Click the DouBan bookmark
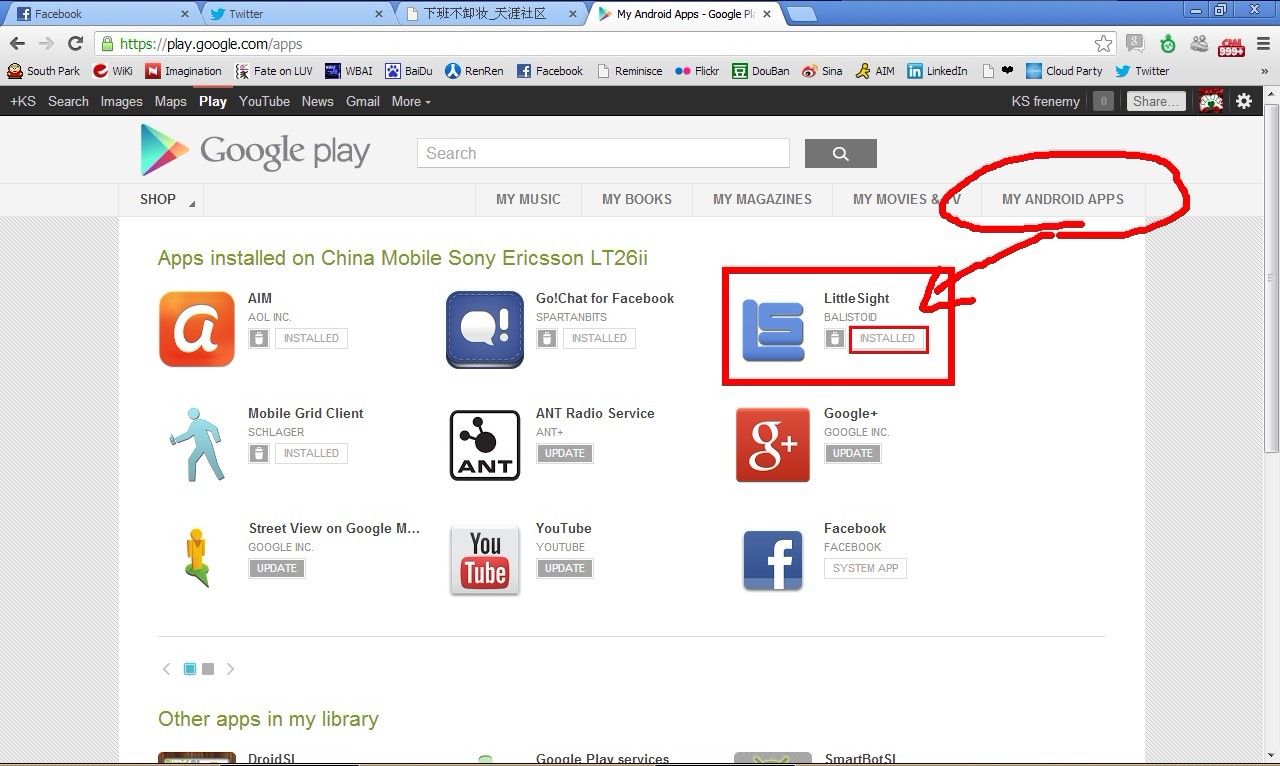Viewport: 1280px width, 766px height. coord(761,71)
